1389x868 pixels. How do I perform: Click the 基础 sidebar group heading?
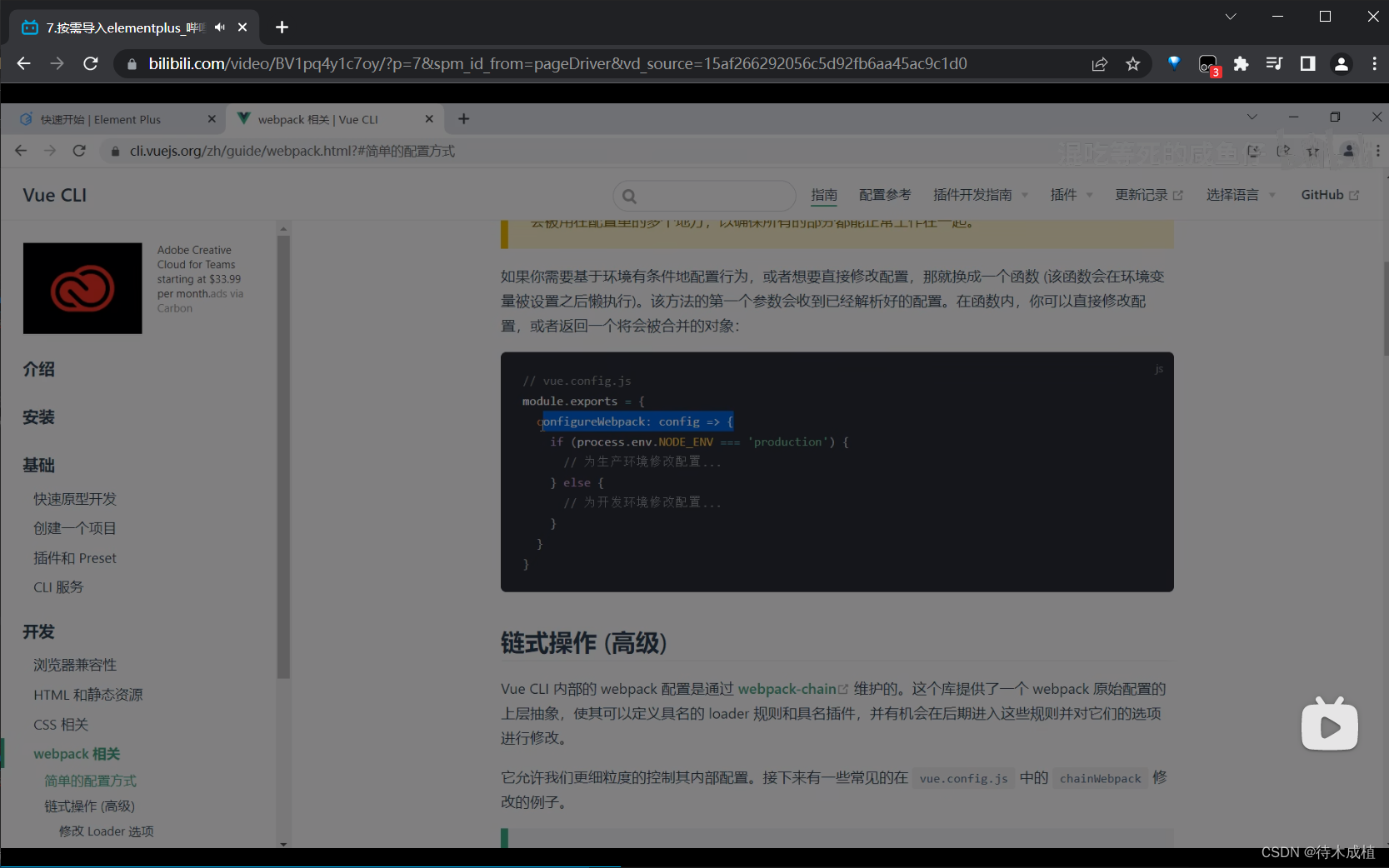click(39, 465)
